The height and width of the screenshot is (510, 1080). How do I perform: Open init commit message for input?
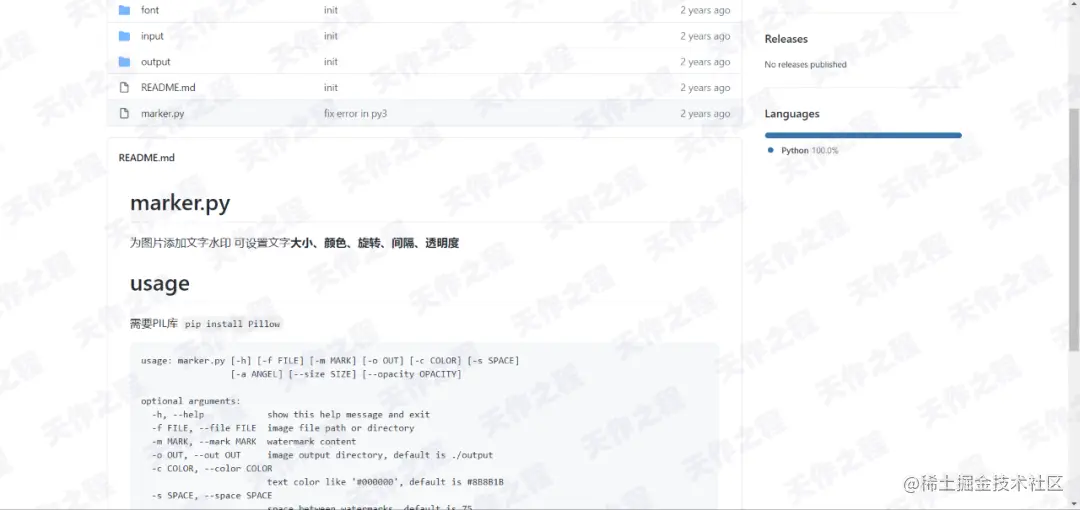[331, 36]
